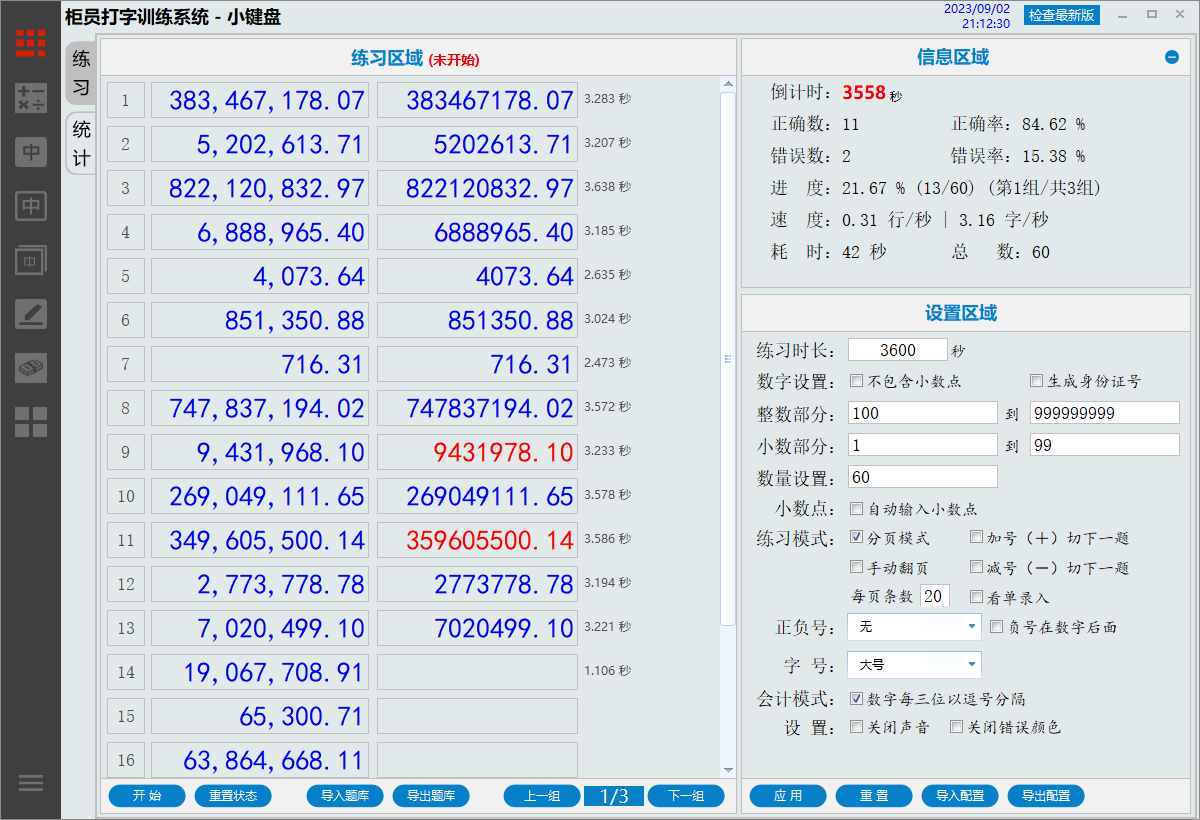Click the row number 8 cell
This screenshot has height=820, width=1200.
tap(126, 408)
